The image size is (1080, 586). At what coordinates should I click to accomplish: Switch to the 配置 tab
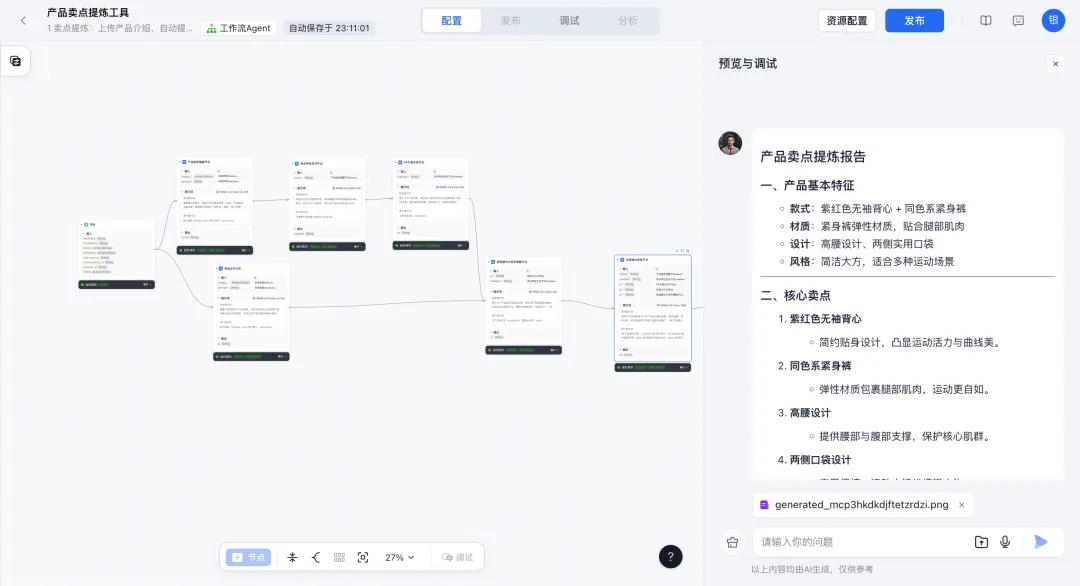(x=452, y=21)
